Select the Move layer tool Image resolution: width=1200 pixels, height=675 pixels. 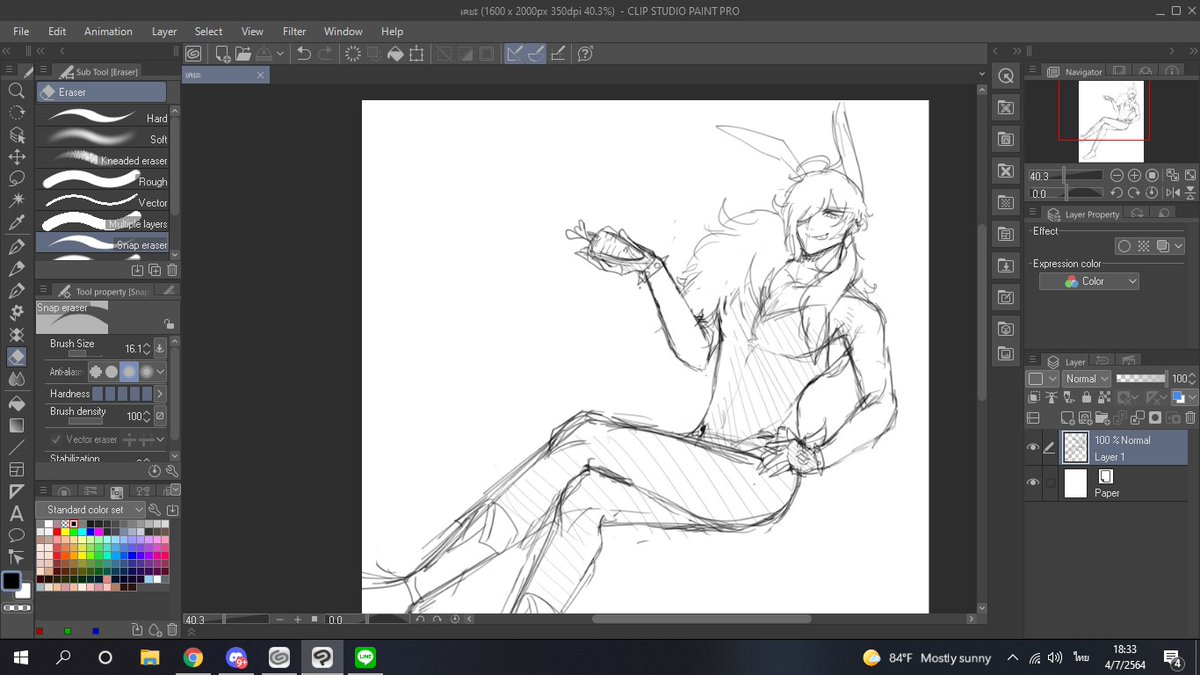(16, 157)
